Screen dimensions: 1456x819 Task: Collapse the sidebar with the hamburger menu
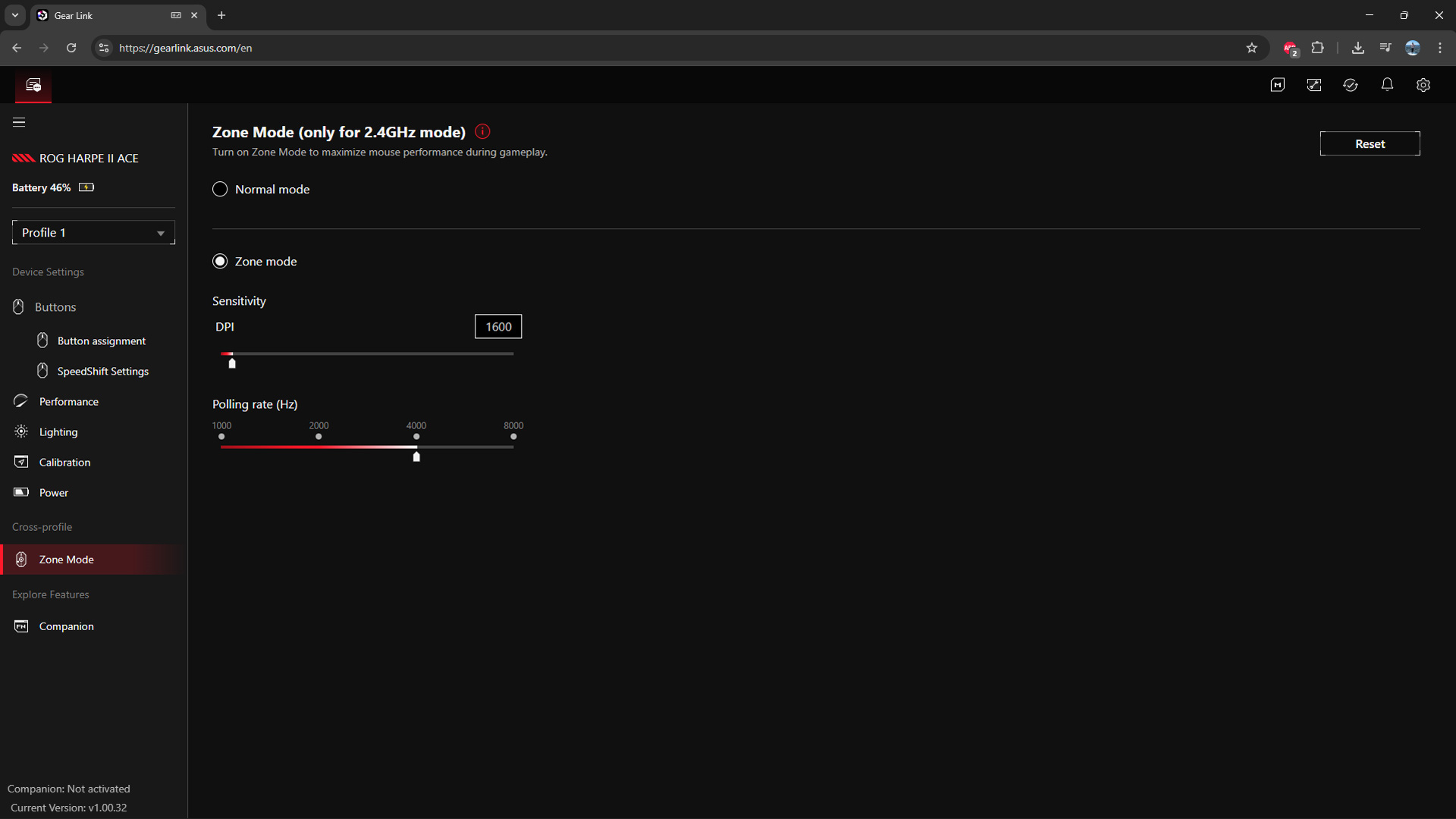(x=18, y=121)
